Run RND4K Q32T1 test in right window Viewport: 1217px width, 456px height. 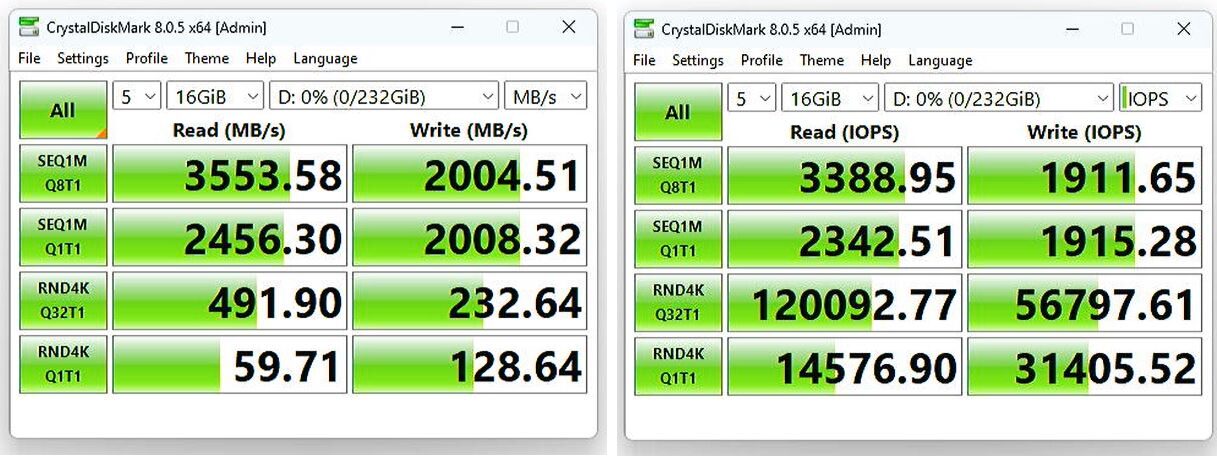click(678, 302)
